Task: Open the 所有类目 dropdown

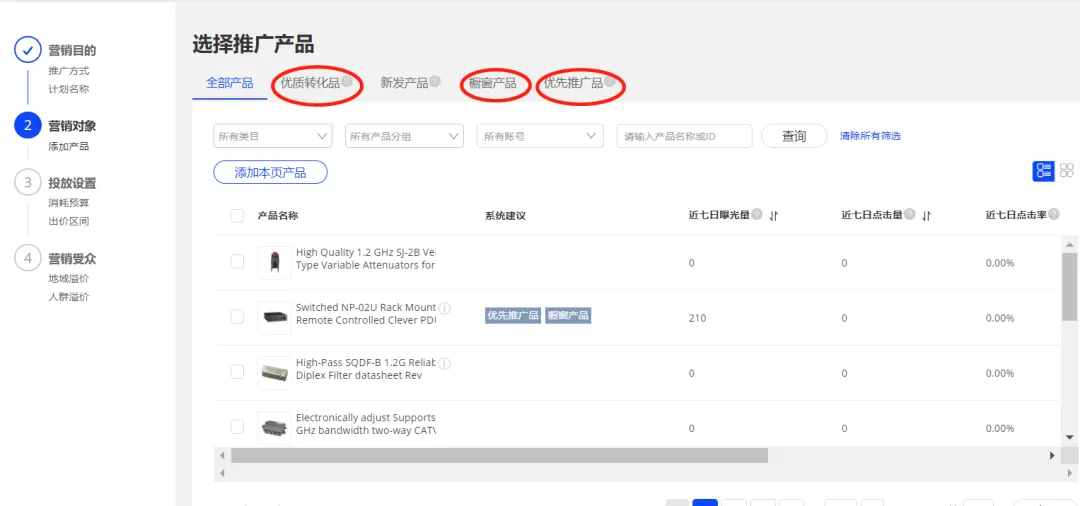Action: (273, 136)
